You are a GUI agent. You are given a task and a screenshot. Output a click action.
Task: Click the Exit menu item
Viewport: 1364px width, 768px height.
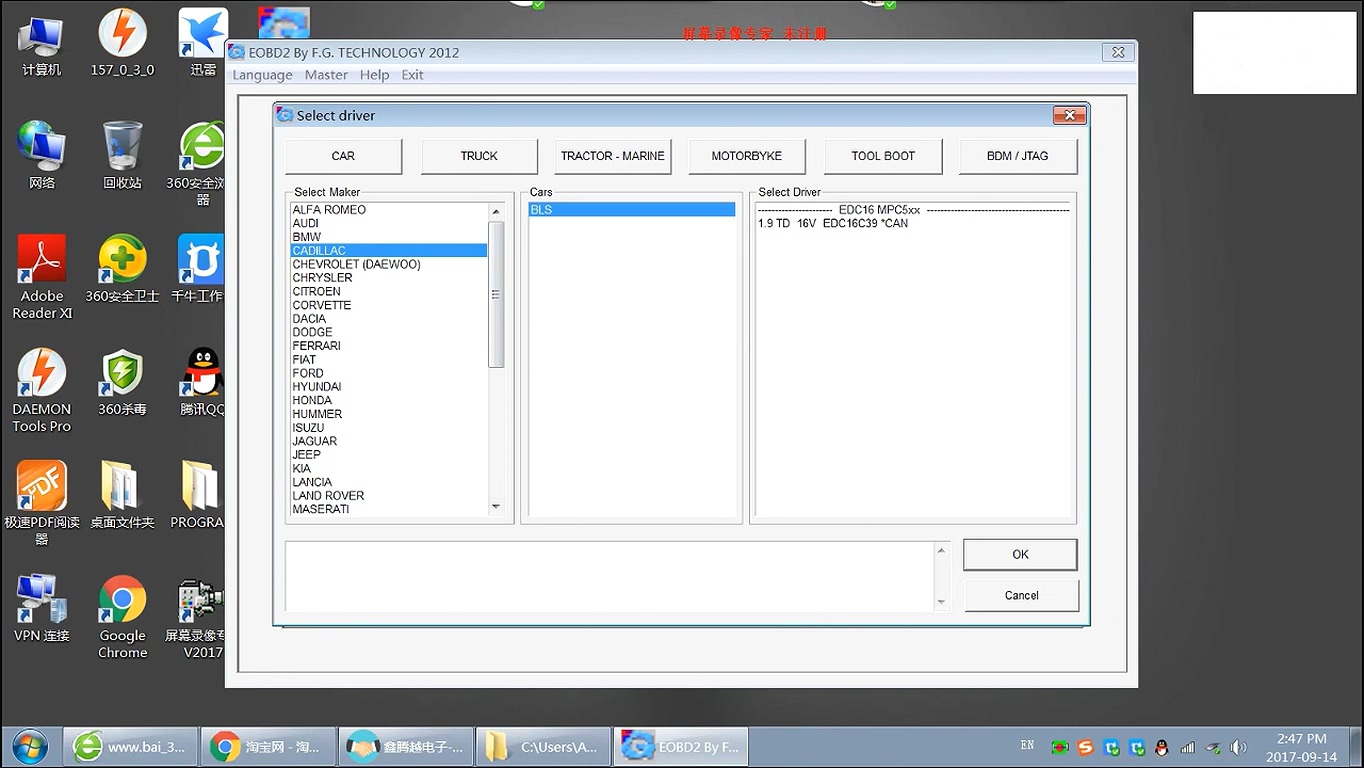click(x=412, y=75)
